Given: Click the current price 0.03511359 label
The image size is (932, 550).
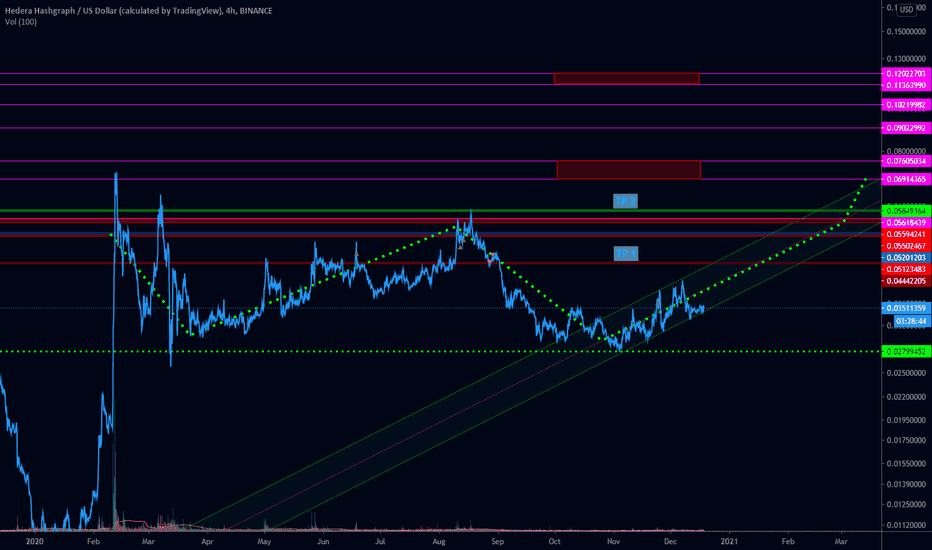Looking at the screenshot, I should [906, 308].
